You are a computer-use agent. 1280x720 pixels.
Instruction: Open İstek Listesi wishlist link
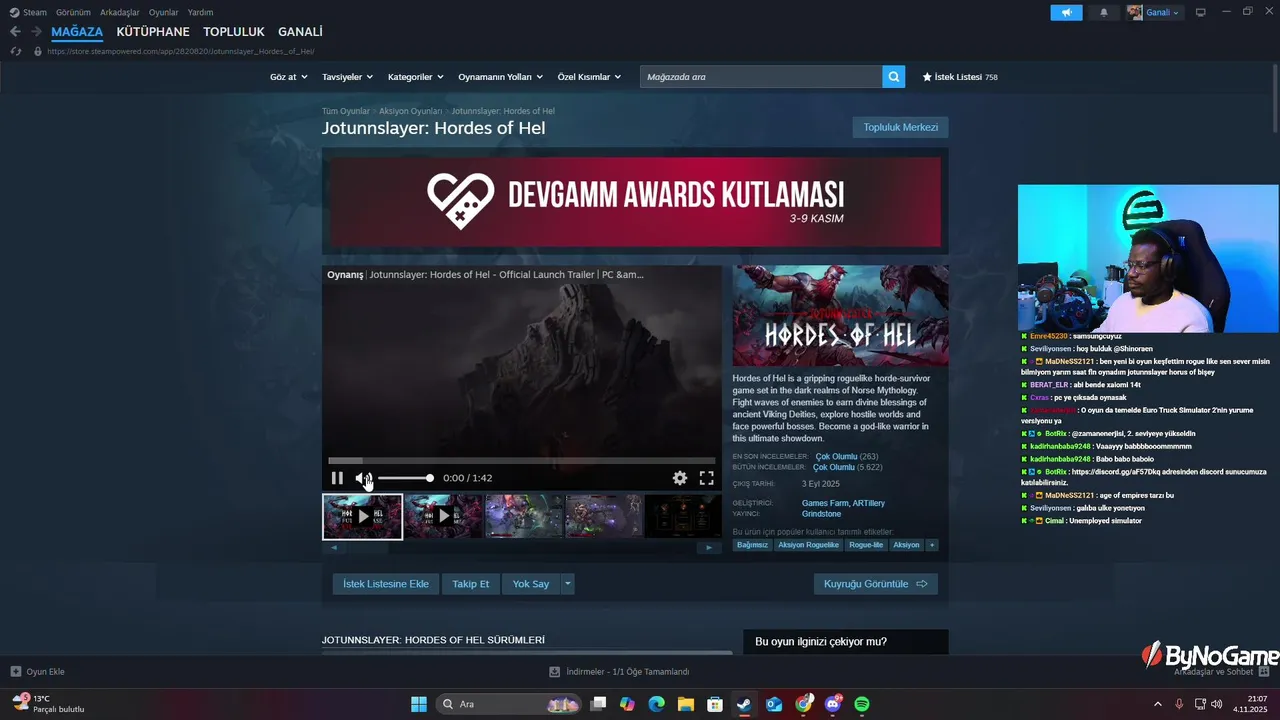coord(960,77)
